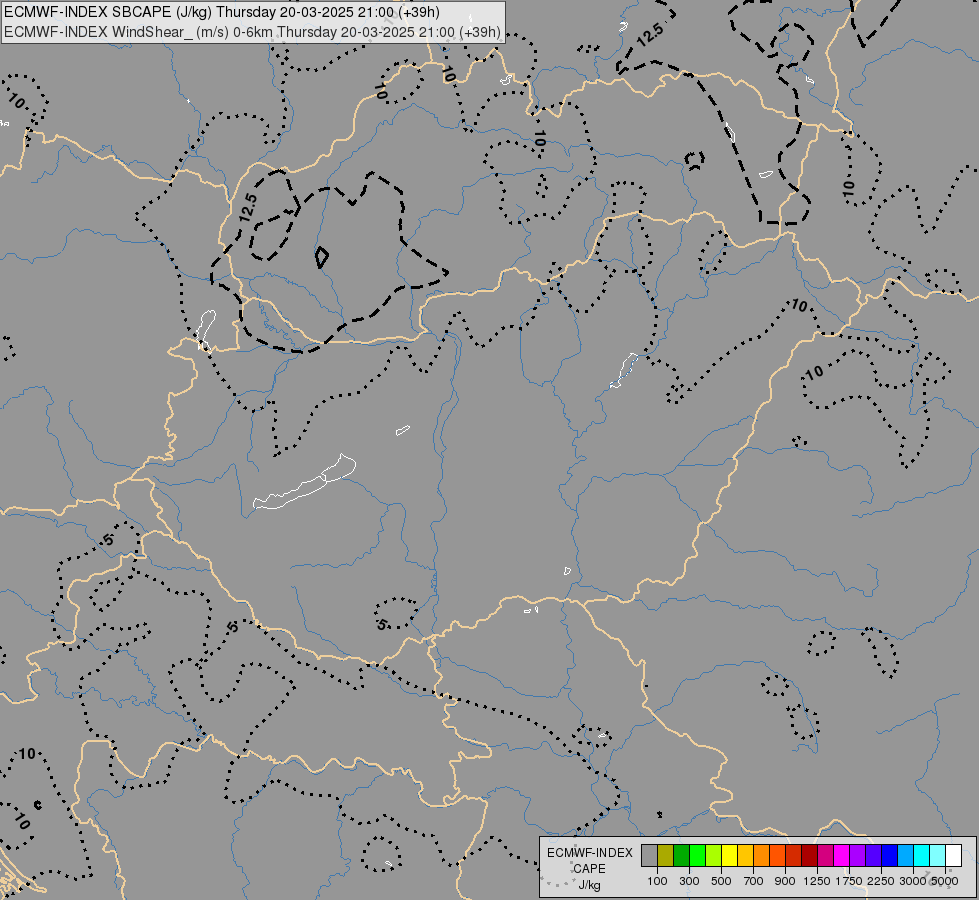979x900 pixels.
Task: Select the pure blue legend swatch
Action: pyautogui.click(x=890, y=855)
